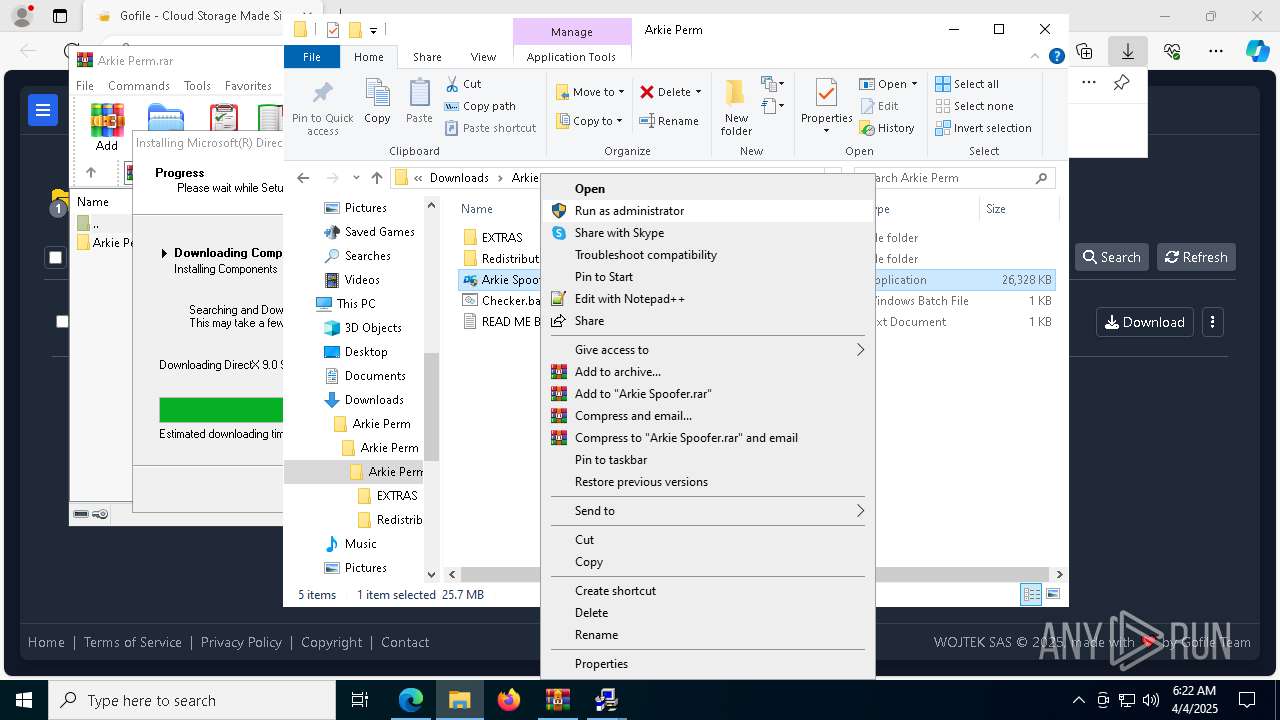
Task: Open the recent locations dropdown arrow
Action: coord(355,178)
